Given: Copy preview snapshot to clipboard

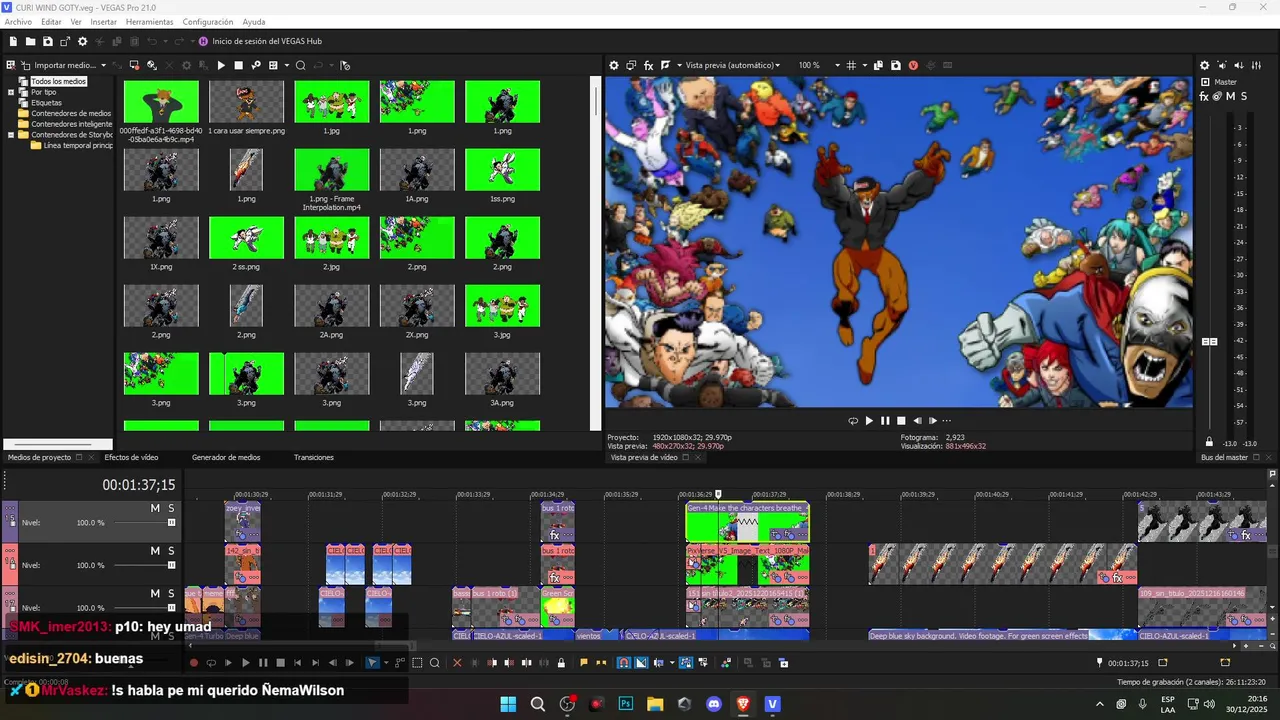Looking at the screenshot, I should [x=879, y=65].
